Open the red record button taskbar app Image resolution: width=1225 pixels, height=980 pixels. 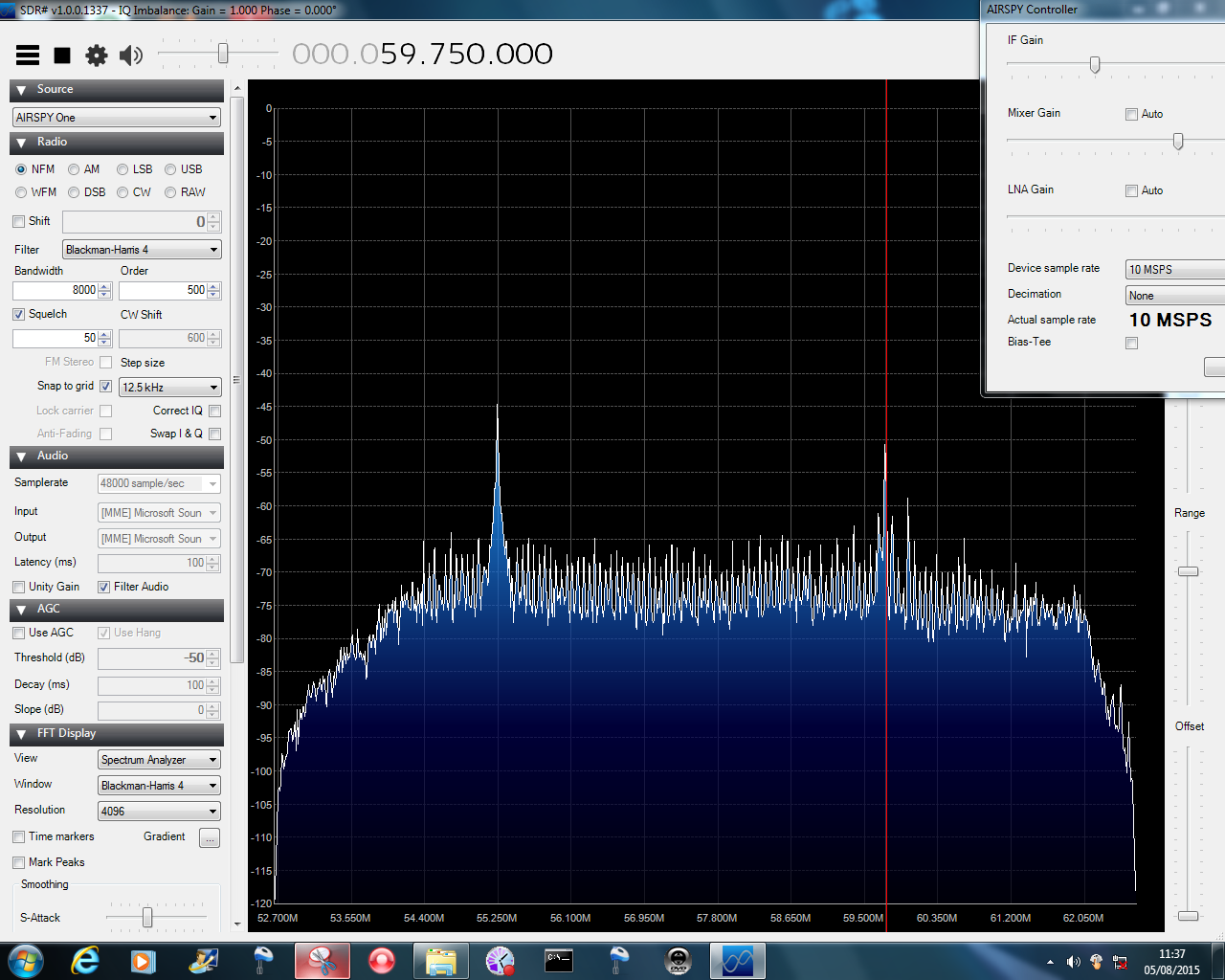pos(382,960)
